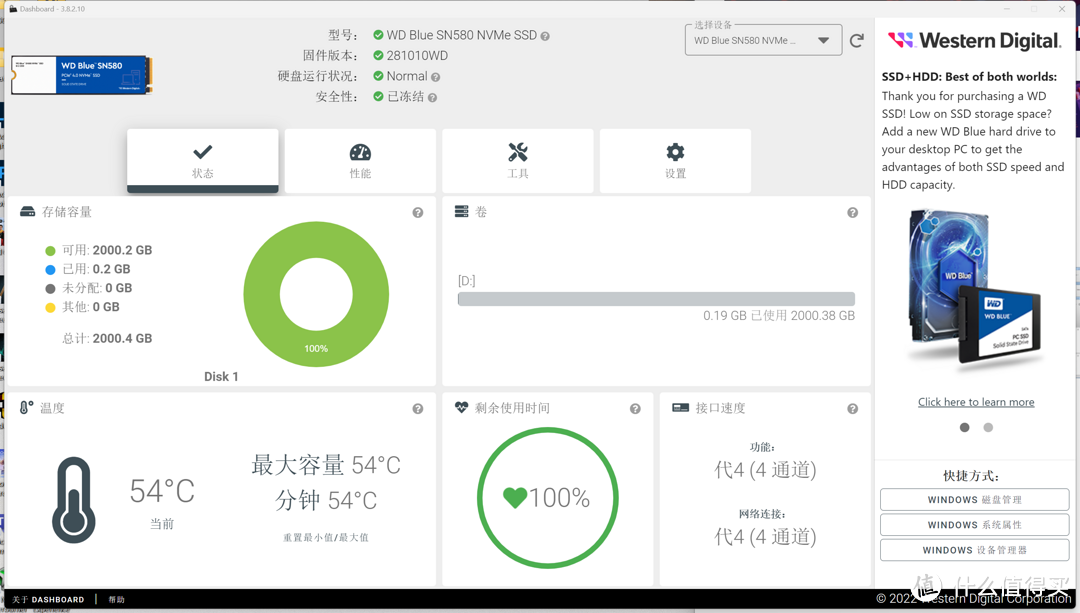The height and width of the screenshot is (613, 1080).
Task: Click green check next to model name
Action: point(378,34)
